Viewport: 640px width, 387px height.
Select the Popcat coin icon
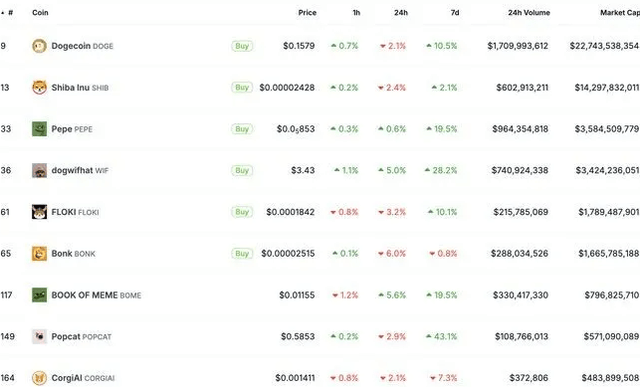coord(39,336)
